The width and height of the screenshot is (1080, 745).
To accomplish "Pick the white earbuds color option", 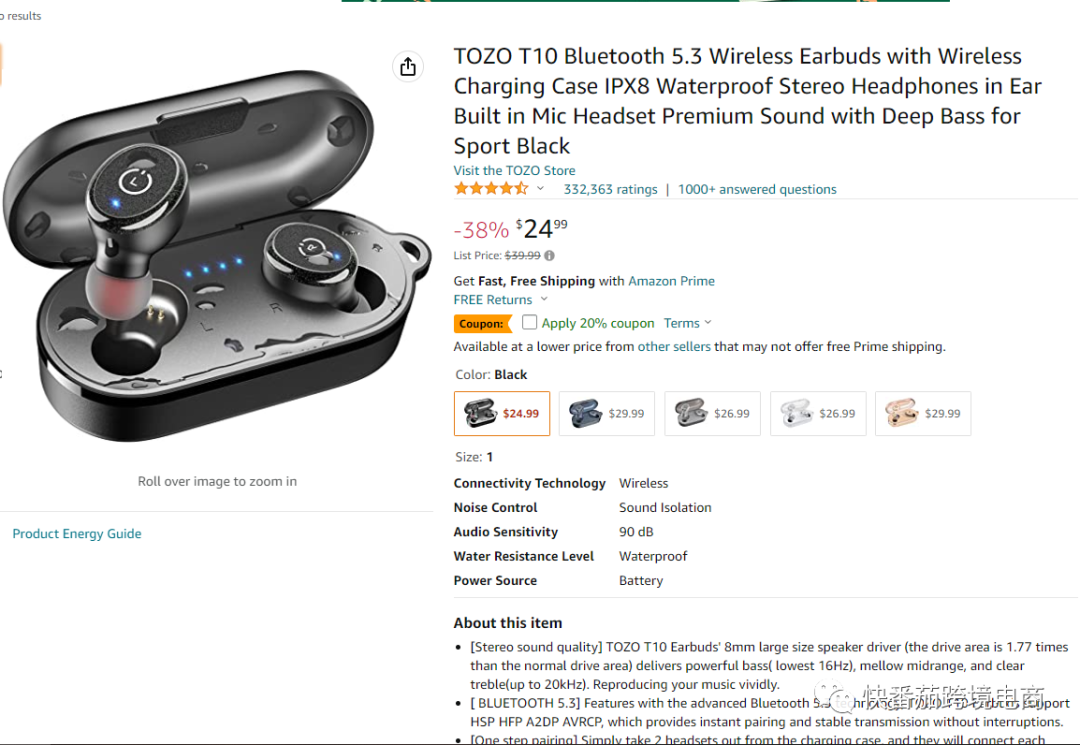I will [817, 413].
